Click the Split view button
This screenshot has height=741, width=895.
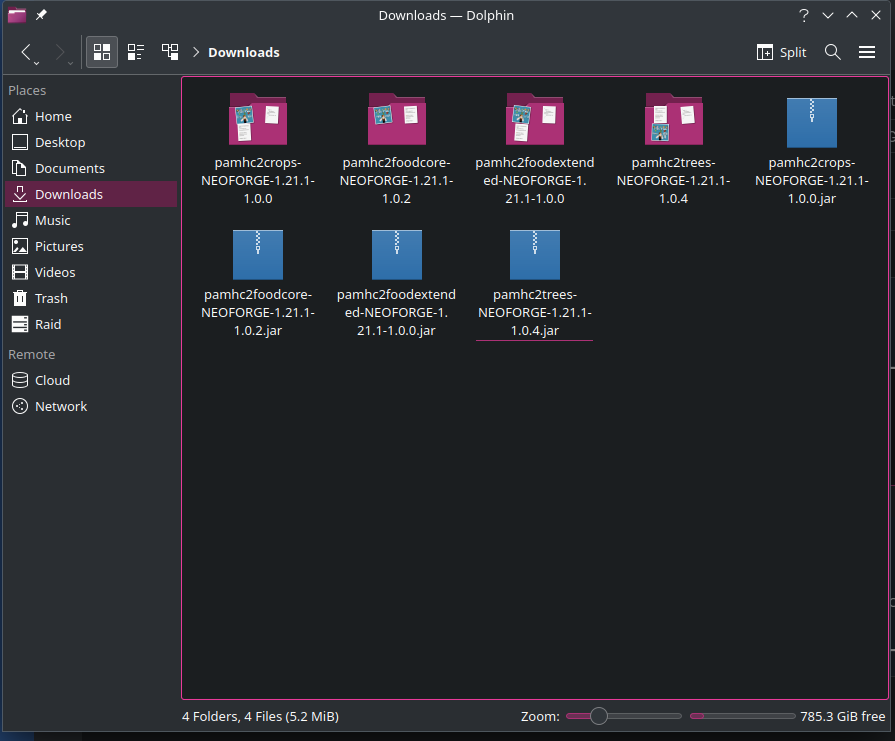pyautogui.click(x=781, y=52)
